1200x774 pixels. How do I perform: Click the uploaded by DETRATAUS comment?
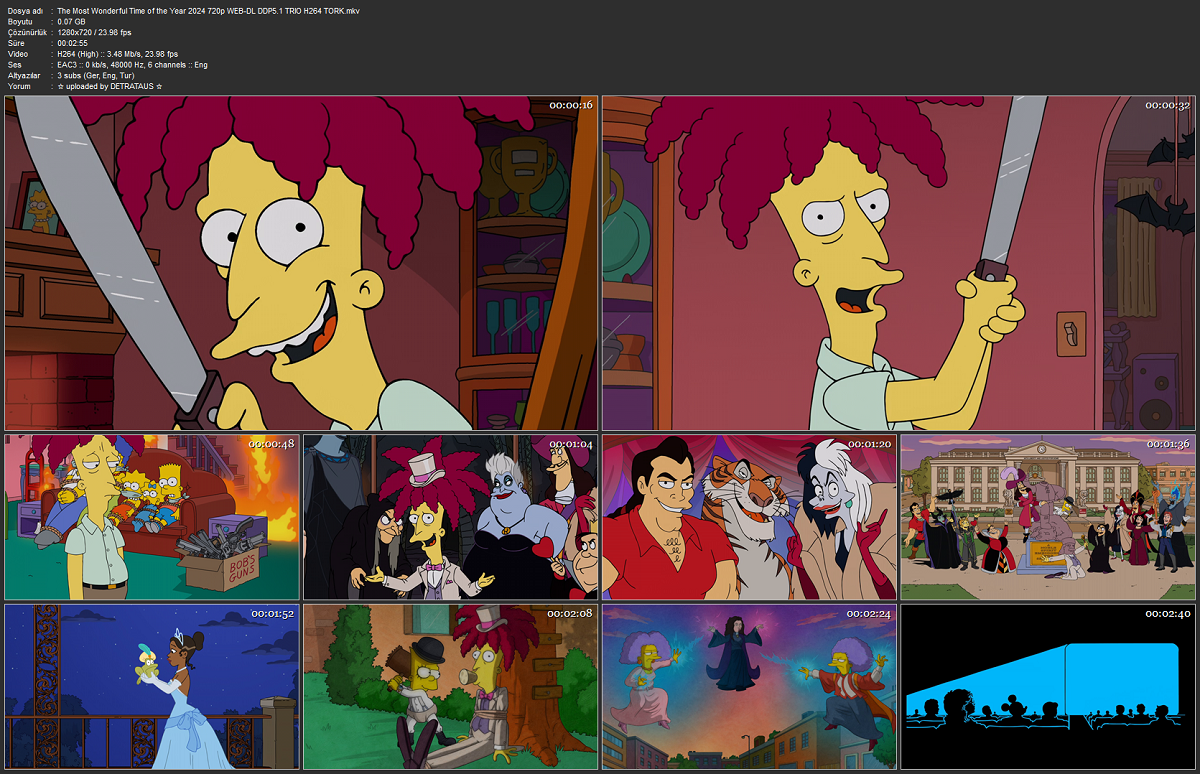click(110, 87)
